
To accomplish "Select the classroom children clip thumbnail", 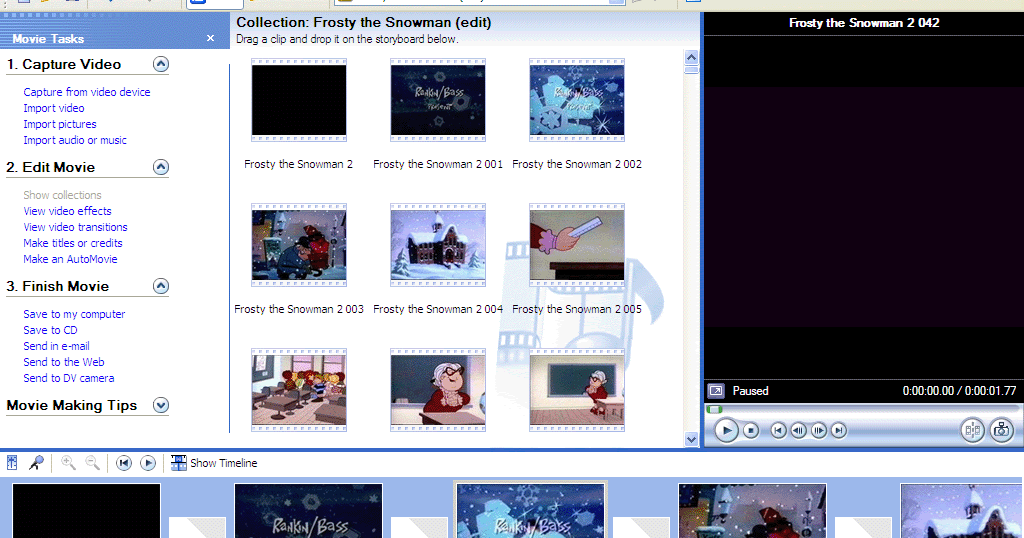I will pyautogui.click(x=299, y=390).
